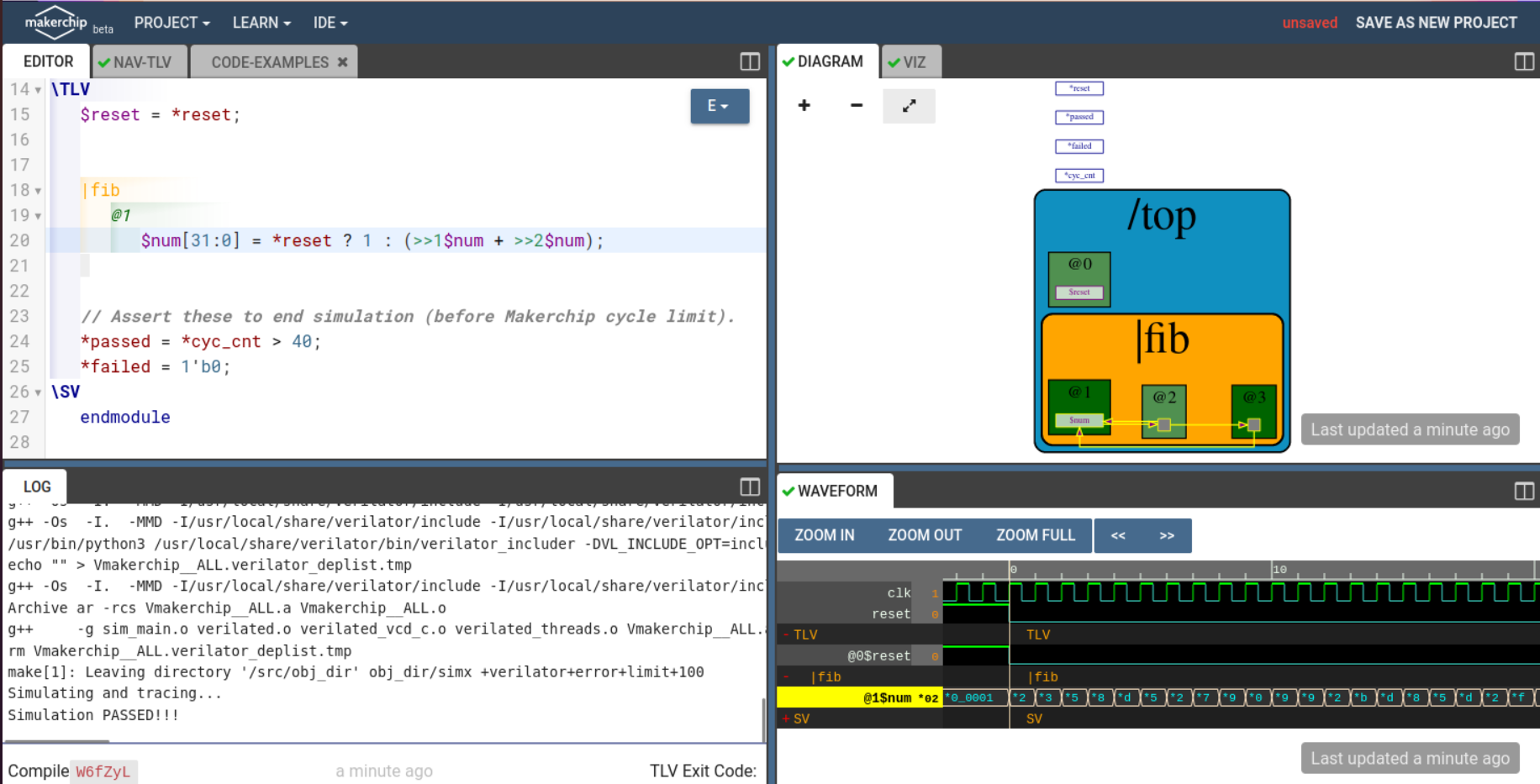Viewport: 1540px width, 784px height.
Task: Toggle code folding on the TLV line 14
Action: pyautogui.click(x=37, y=89)
